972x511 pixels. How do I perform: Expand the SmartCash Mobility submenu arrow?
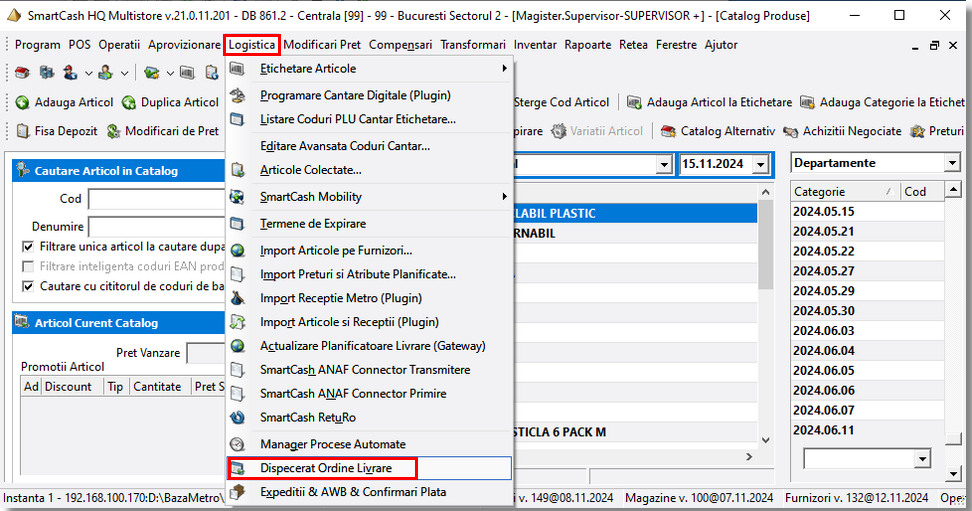click(x=505, y=197)
